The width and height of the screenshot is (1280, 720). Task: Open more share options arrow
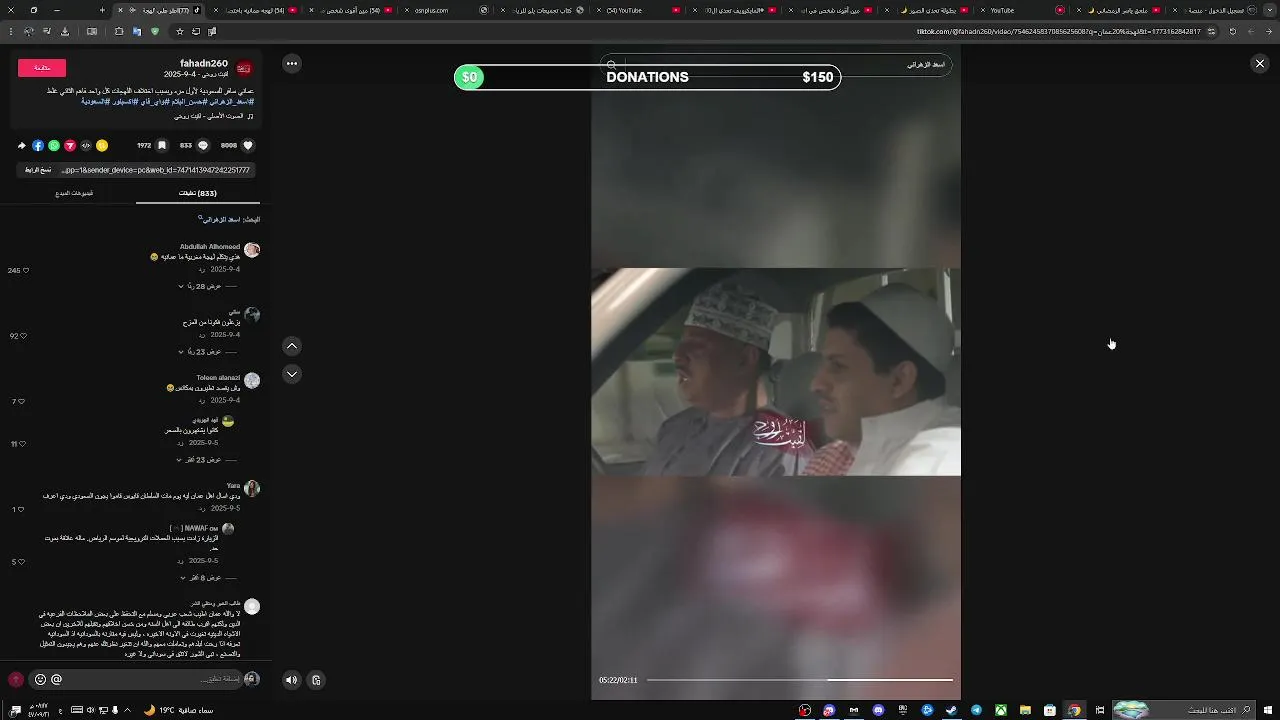point(22,145)
